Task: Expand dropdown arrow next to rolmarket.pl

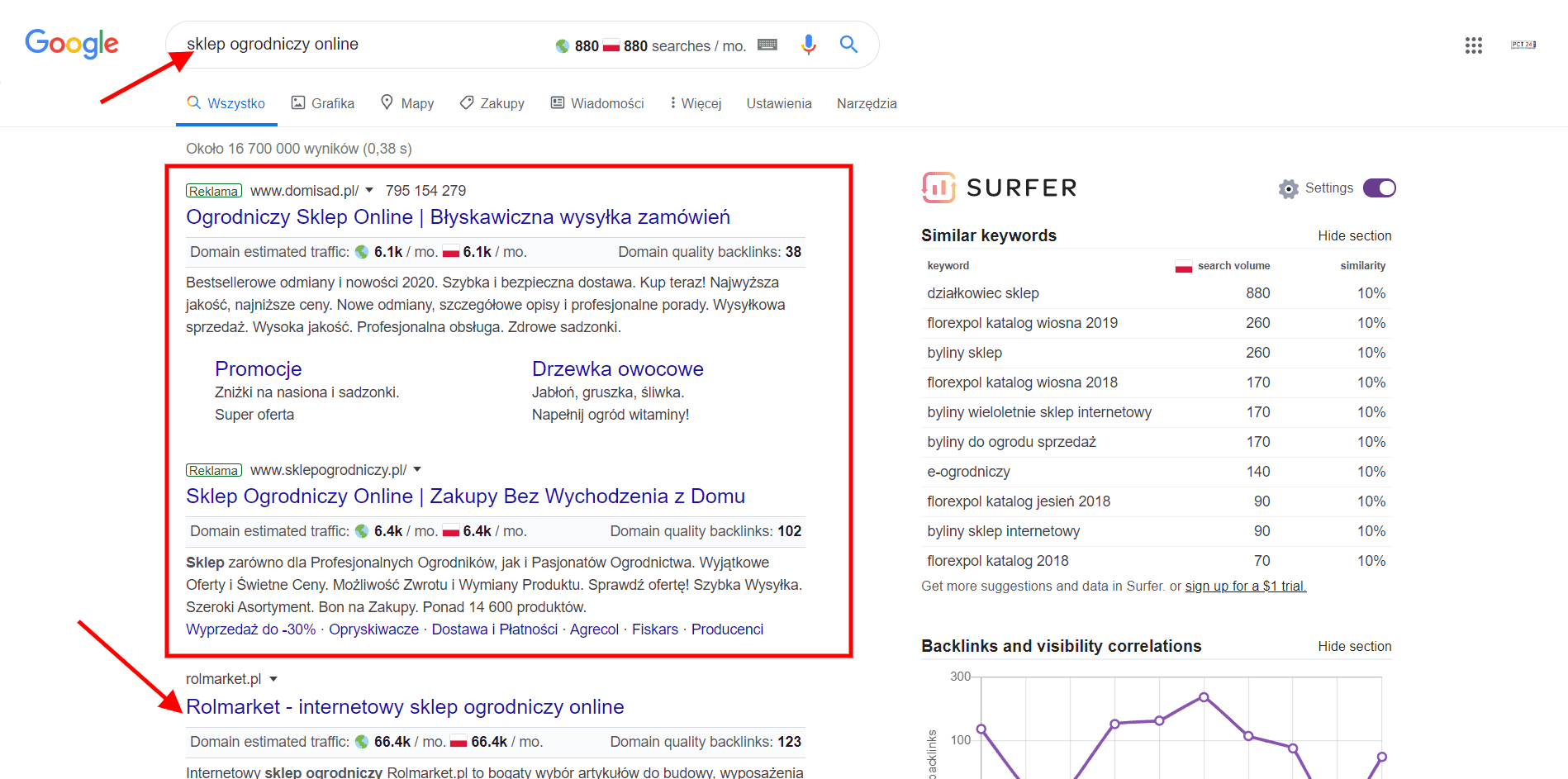Action: [x=273, y=679]
